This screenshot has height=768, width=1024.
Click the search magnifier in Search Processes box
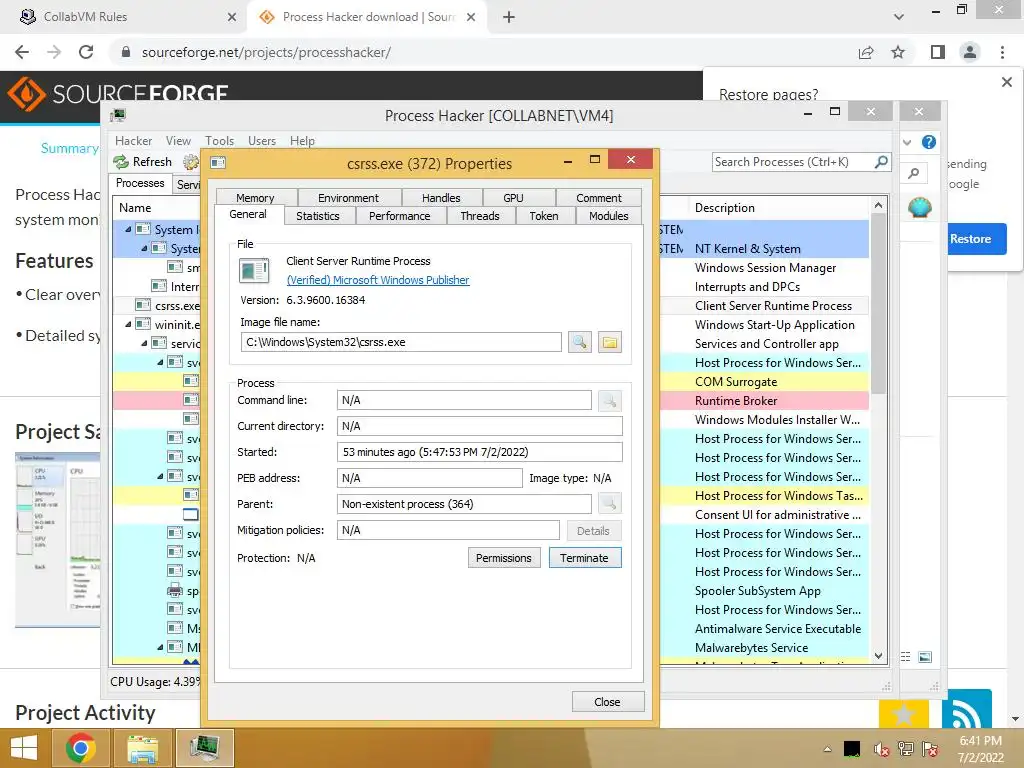pos(881,161)
